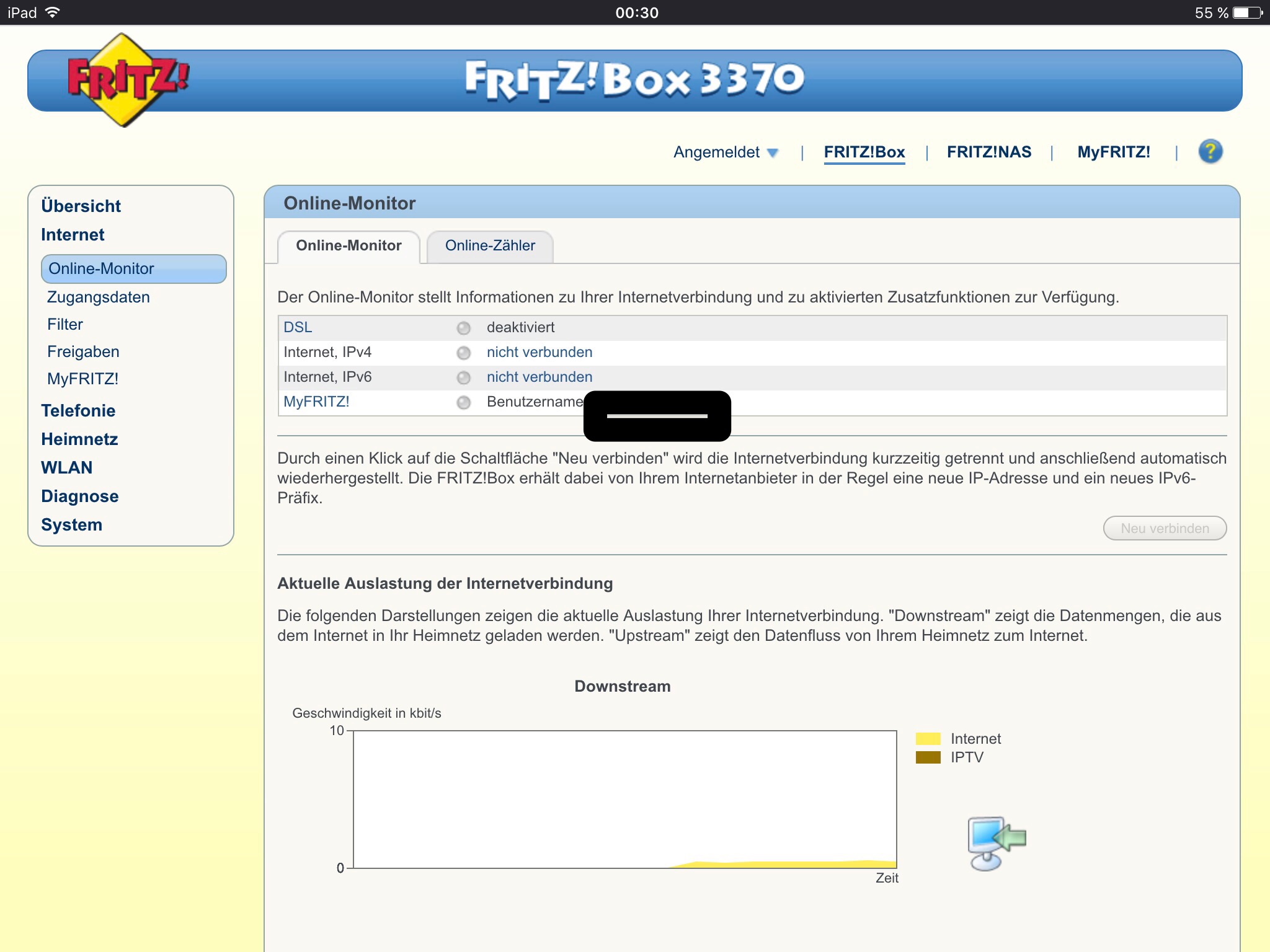Click the brown IPTV legend swatch
The image size is (1270, 952).
pyautogui.click(x=928, y=757)
